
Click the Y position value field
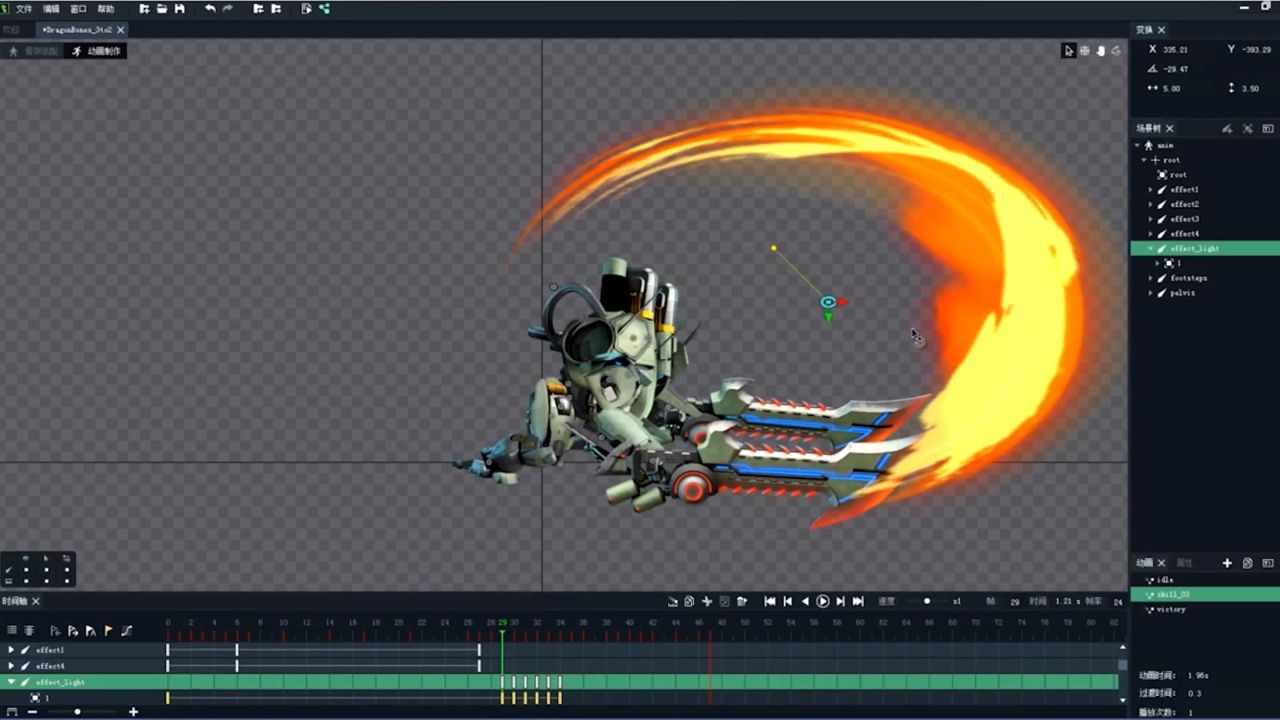coord(1255,49)
